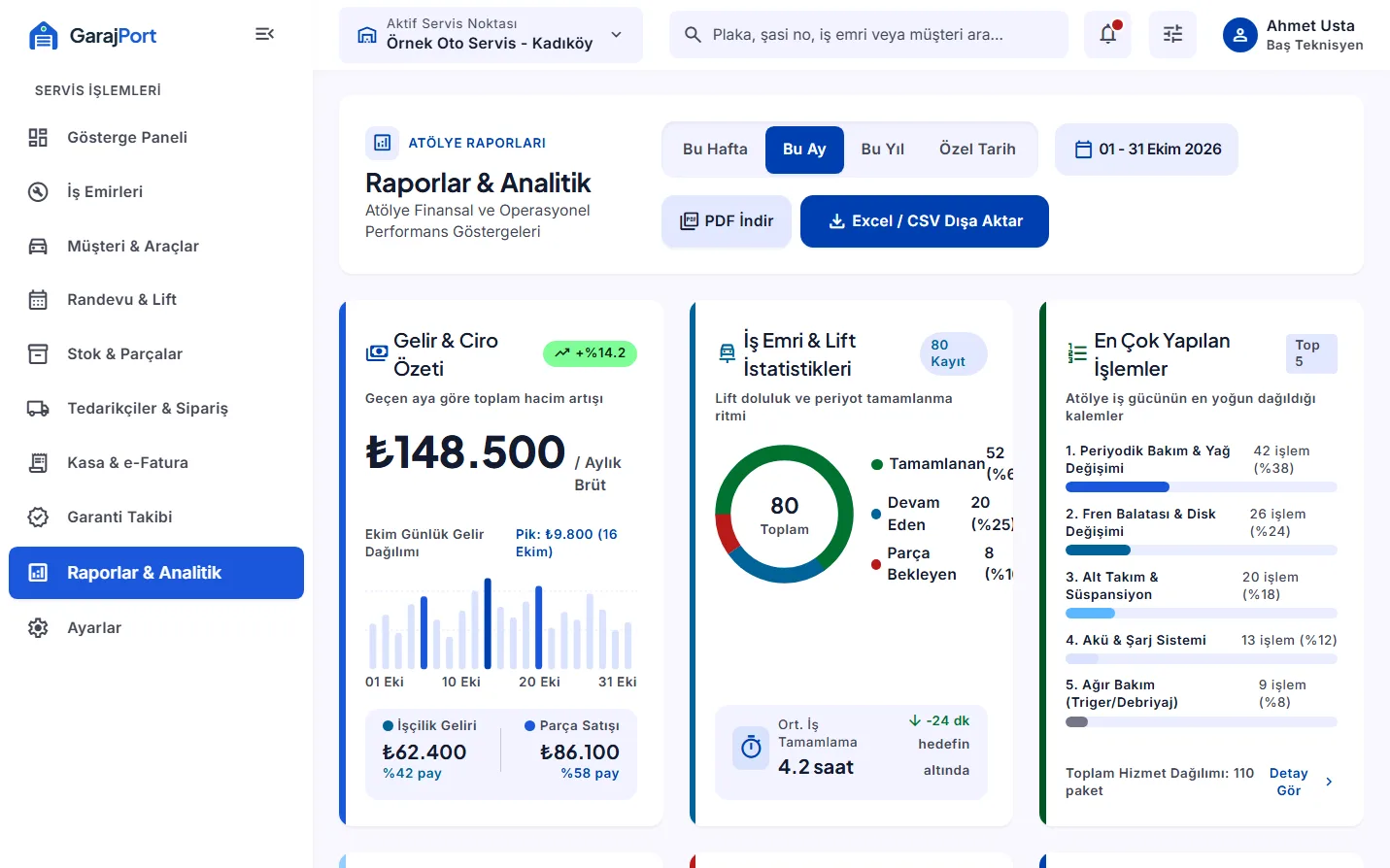1390x868 pixels.
Task: Click the Gelir & Ciro money icon
Action: coord(377,353)
